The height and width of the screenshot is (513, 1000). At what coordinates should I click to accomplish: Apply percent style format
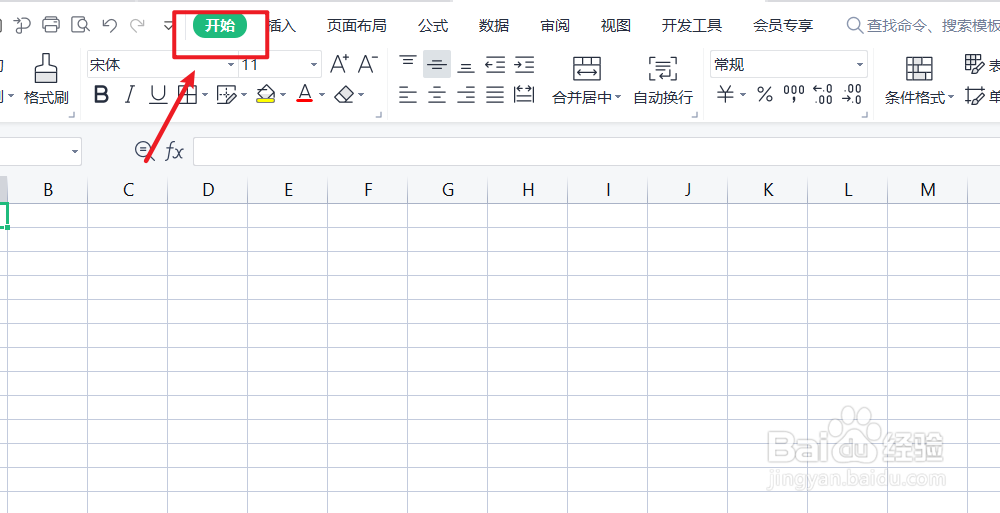point(765,95)
